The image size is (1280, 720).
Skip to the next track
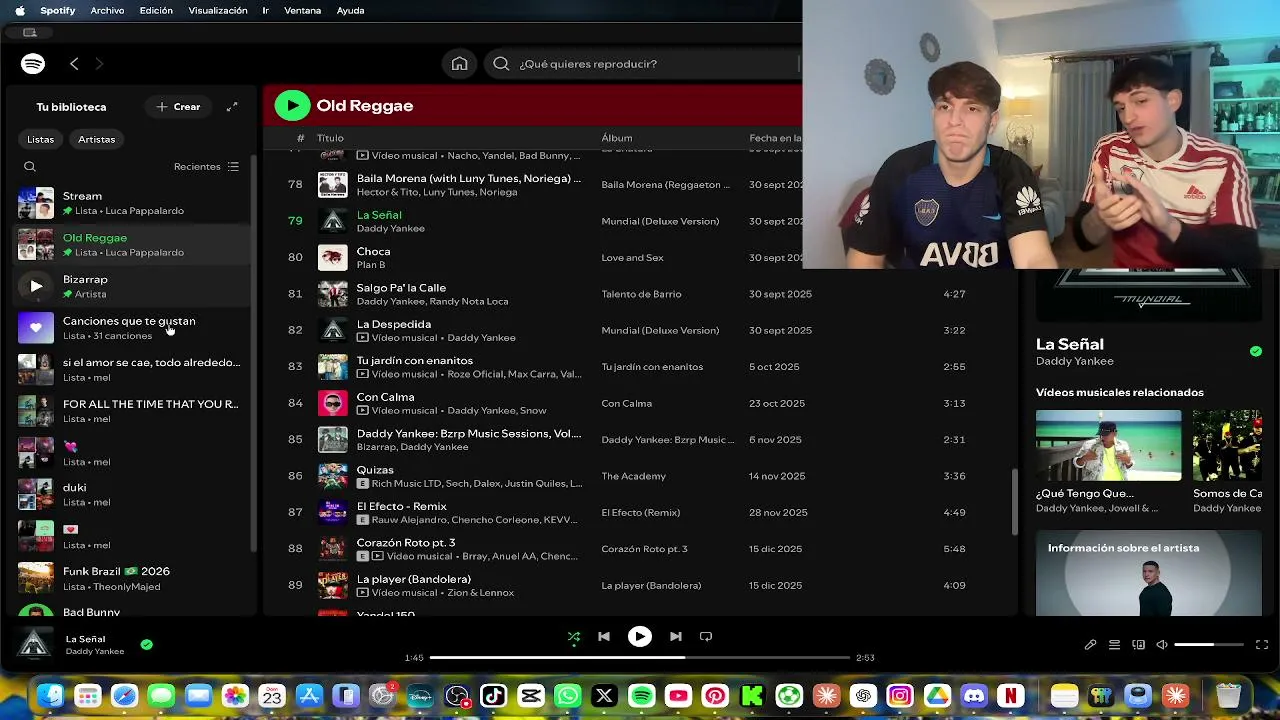coord(676,636)
